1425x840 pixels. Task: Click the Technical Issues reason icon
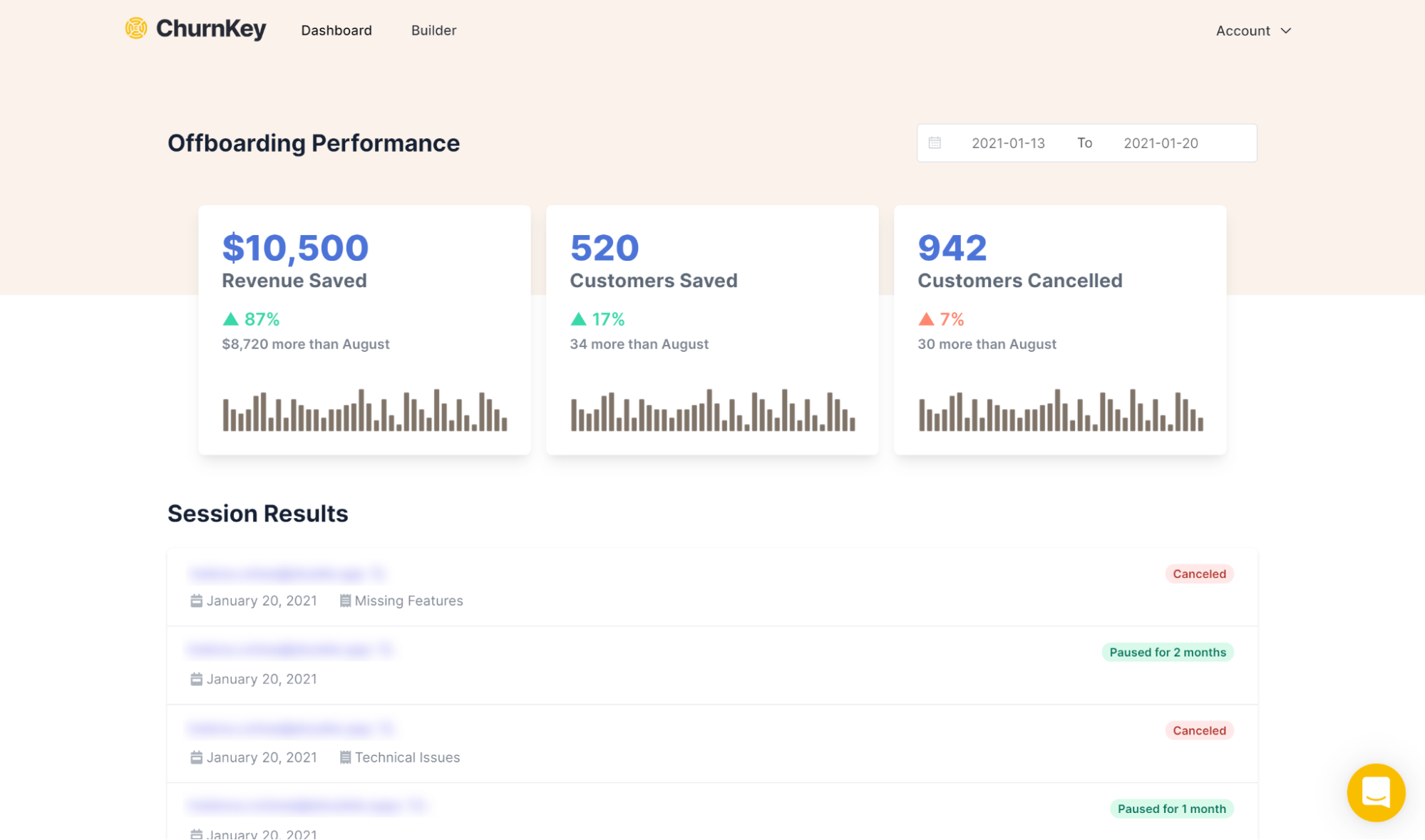345,757
